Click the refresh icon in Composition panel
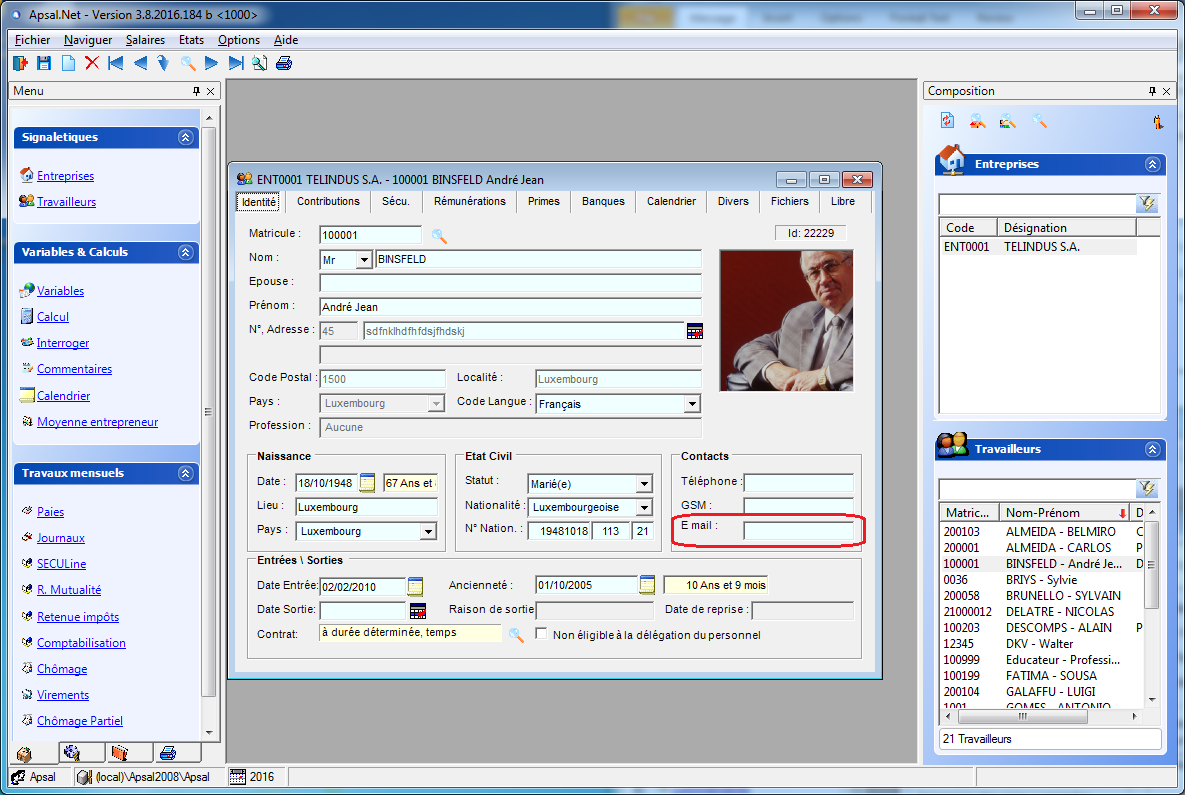This screenshot has width=1185, height=795. pos(947,121)
